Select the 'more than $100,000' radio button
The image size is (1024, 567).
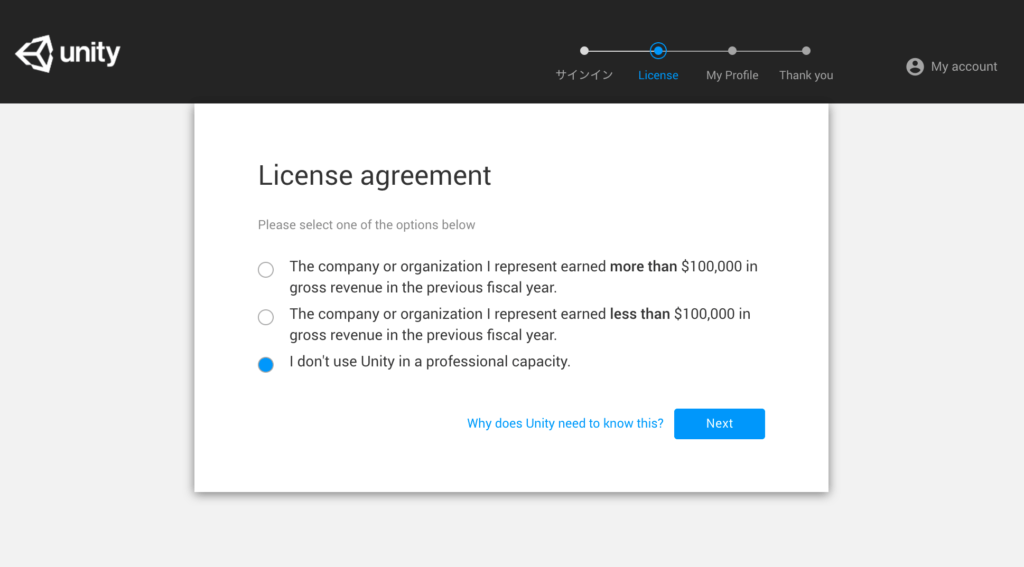[x=266, y=270]
